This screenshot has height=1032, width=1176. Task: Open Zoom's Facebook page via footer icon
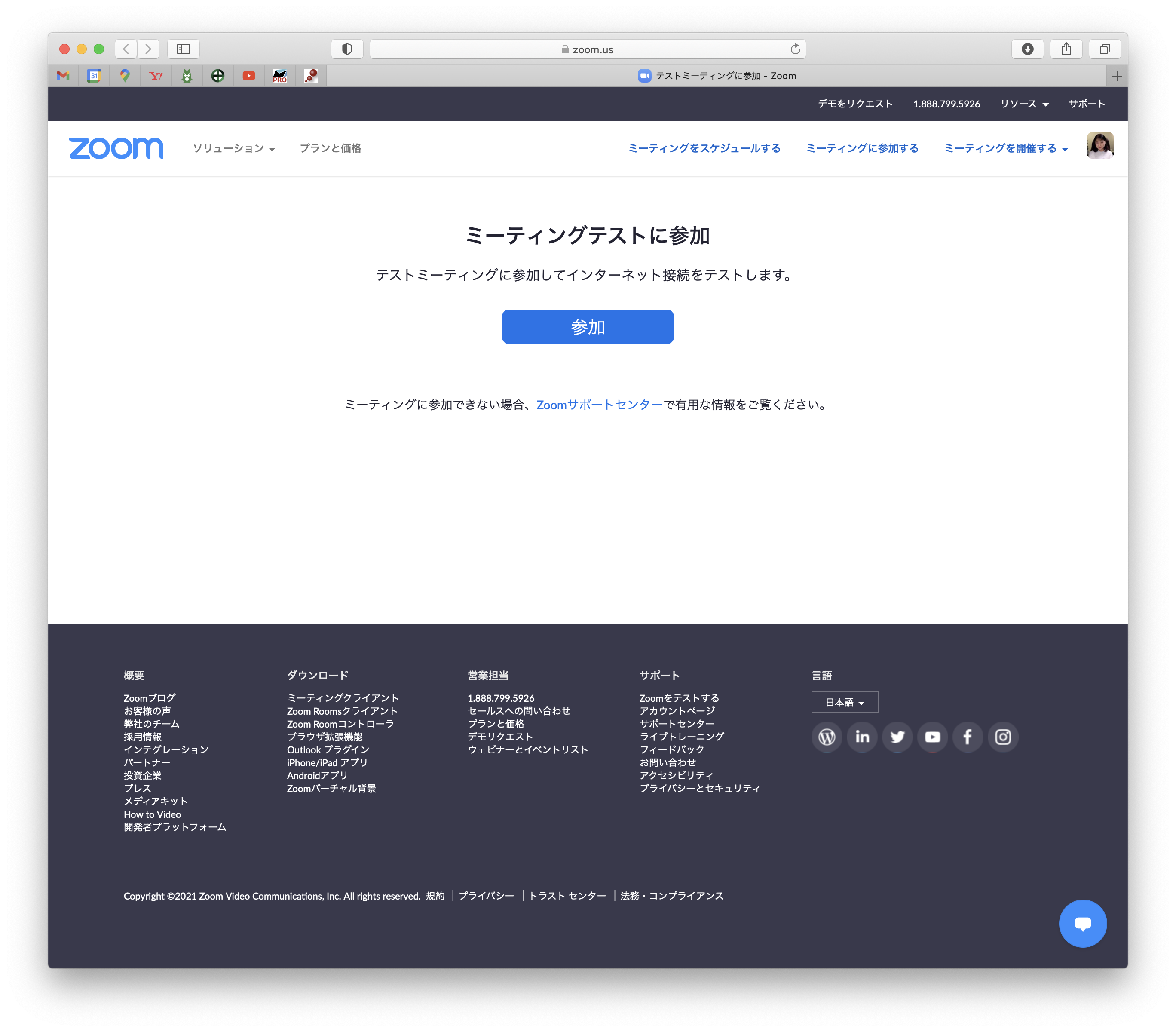pyautogui.click(x=967, y=737)
